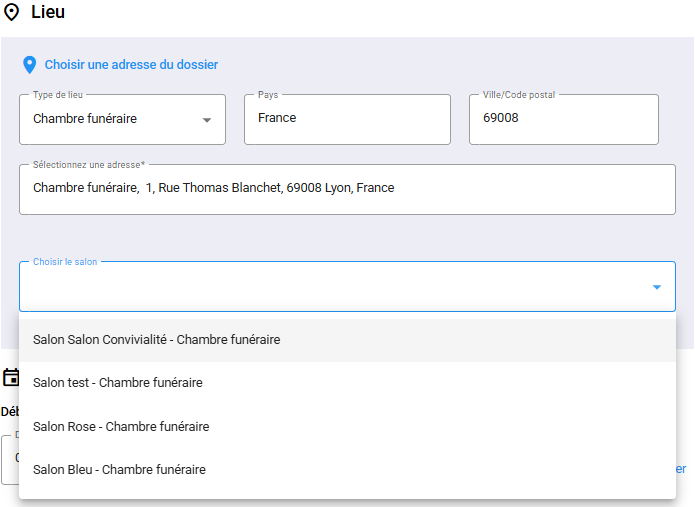Click the Choisir le salon combo box
This screenshot has height=507, width=695.
pos(330,287)
